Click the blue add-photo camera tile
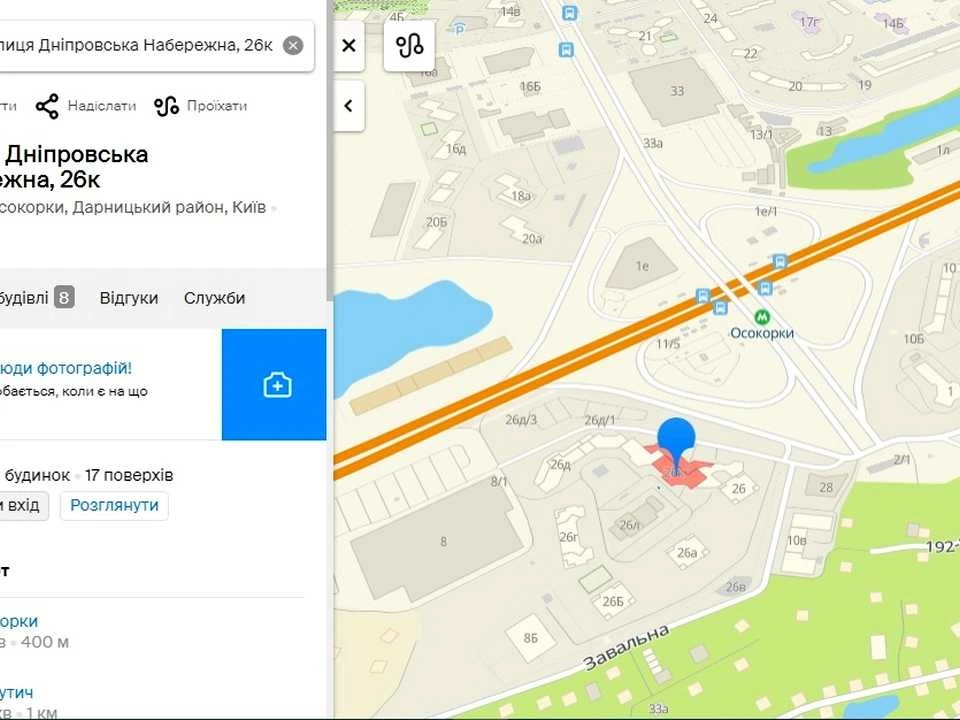The image size is (960, 720). [x=274, y=384]
